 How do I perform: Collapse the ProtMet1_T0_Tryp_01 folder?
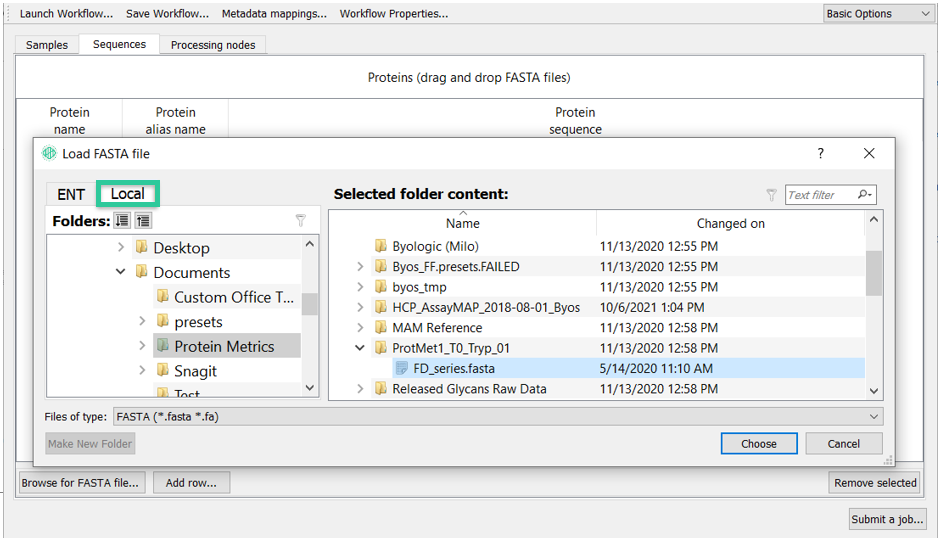coord(360,347)
